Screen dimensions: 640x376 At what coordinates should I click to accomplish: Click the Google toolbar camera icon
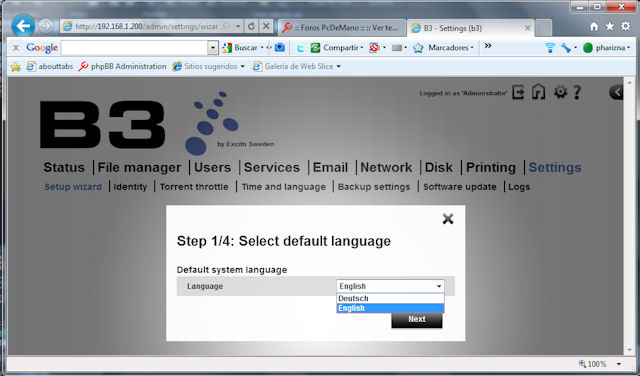[x=280, y=48]
